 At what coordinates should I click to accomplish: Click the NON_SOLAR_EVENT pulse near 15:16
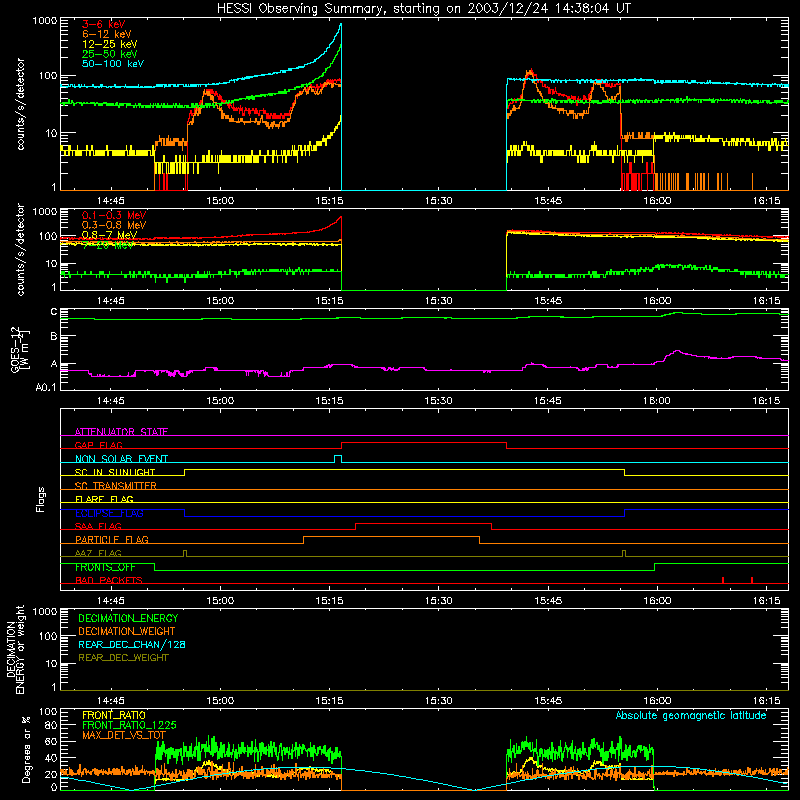point(338,458)
